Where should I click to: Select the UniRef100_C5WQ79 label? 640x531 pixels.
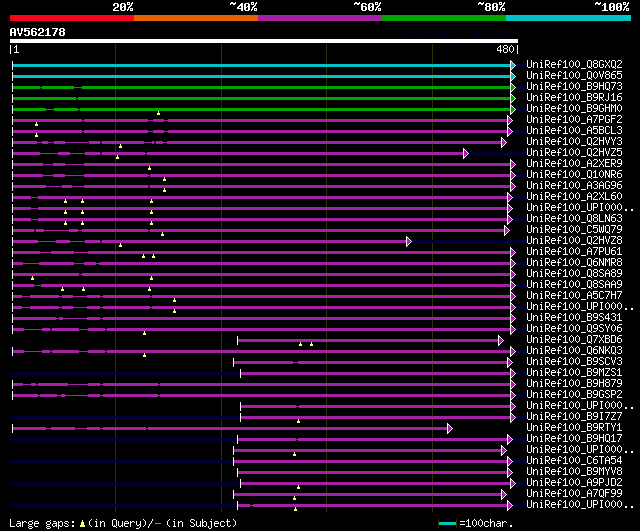[574, 230]
